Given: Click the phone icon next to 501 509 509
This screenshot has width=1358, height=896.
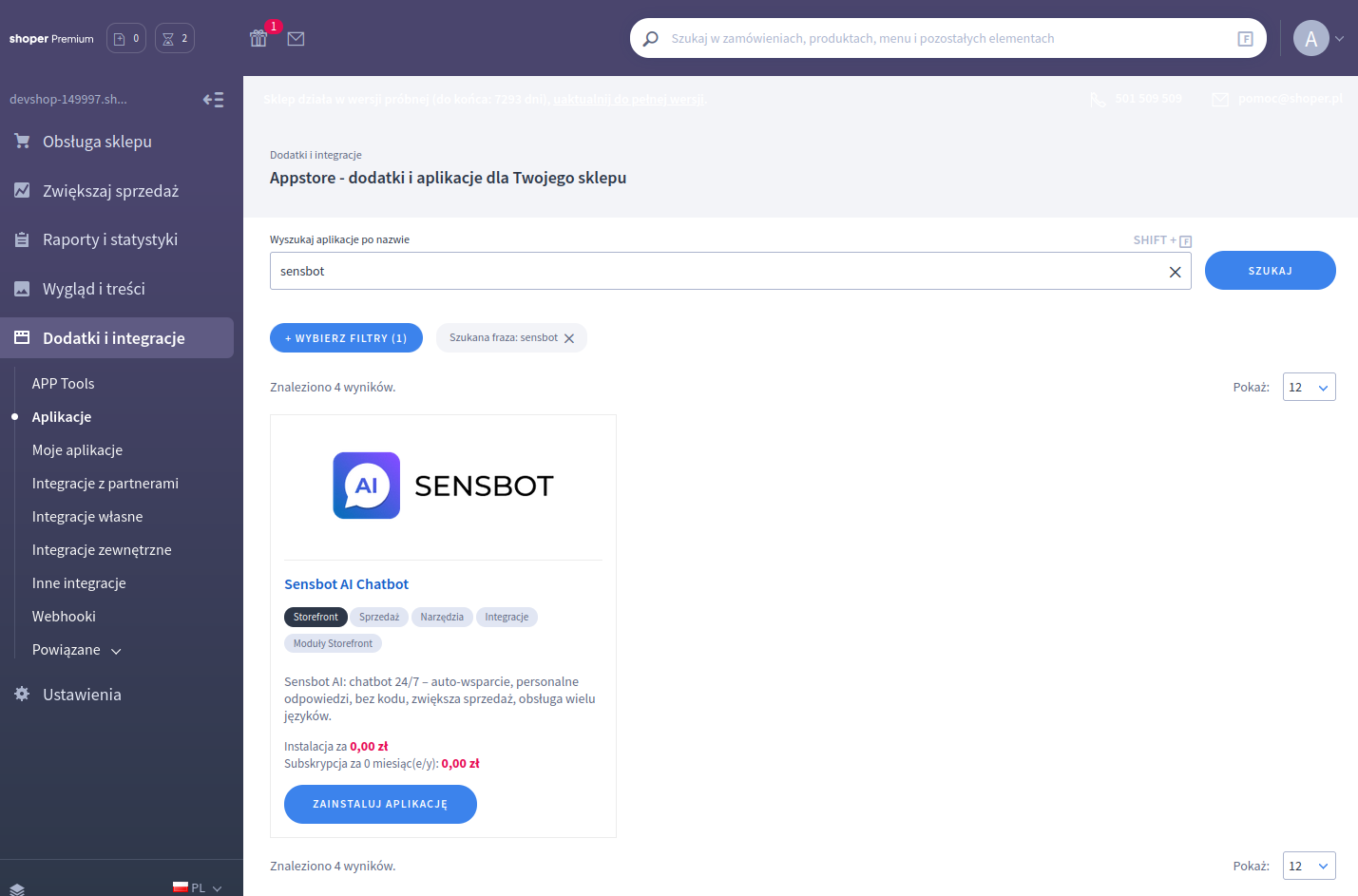Looking at the screenshot, I should (1099, 100).
